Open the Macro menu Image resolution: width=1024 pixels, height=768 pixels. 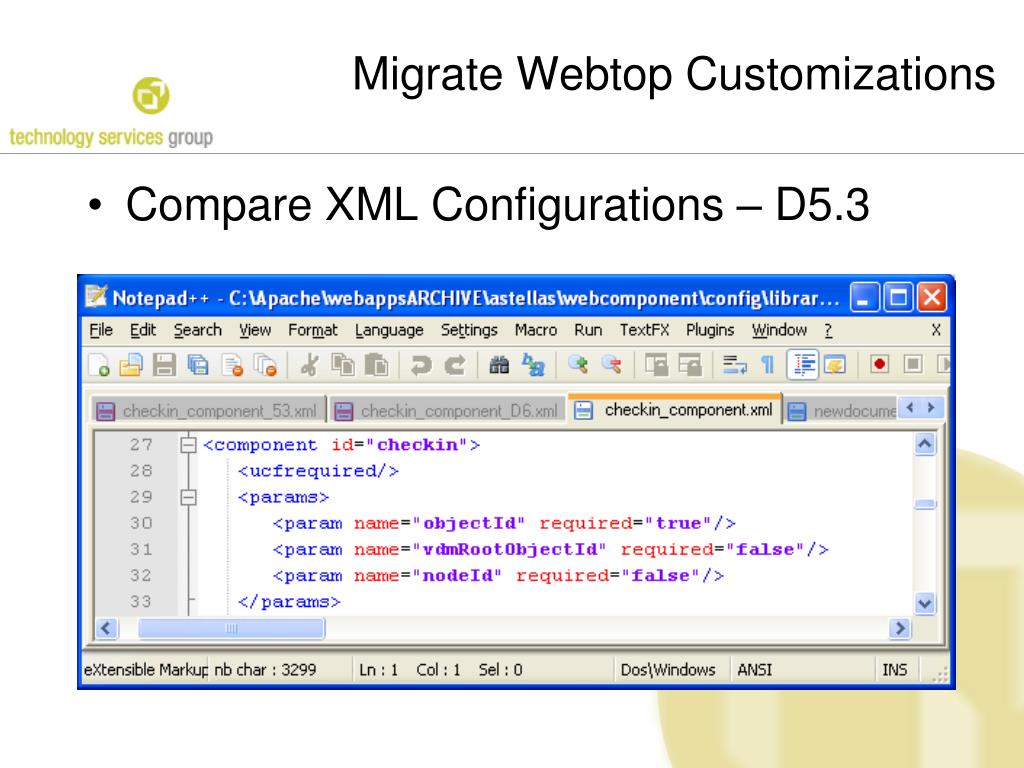pos(536,330)
